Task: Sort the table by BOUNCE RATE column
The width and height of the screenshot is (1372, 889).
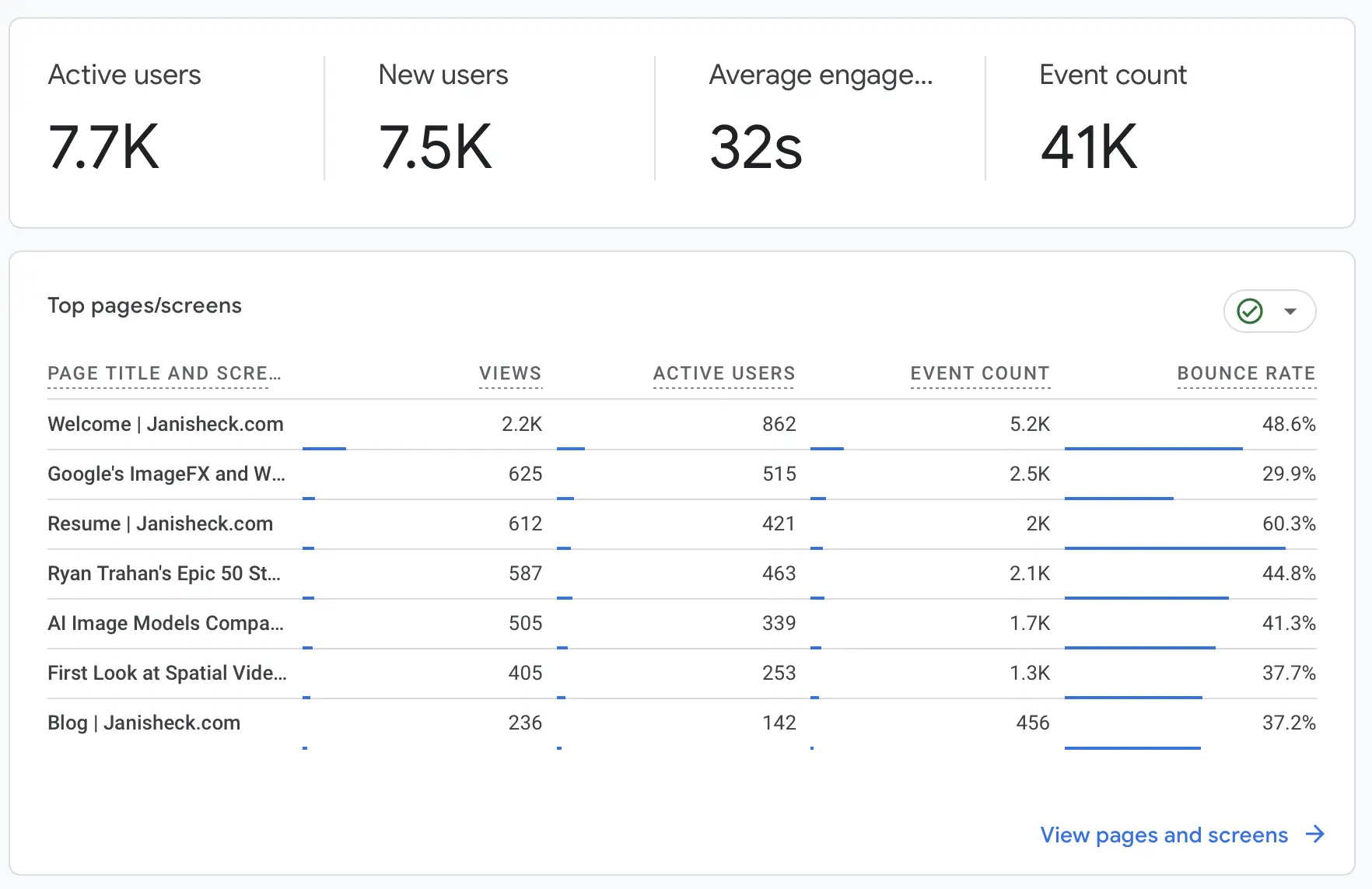Action: (1246, 373)
